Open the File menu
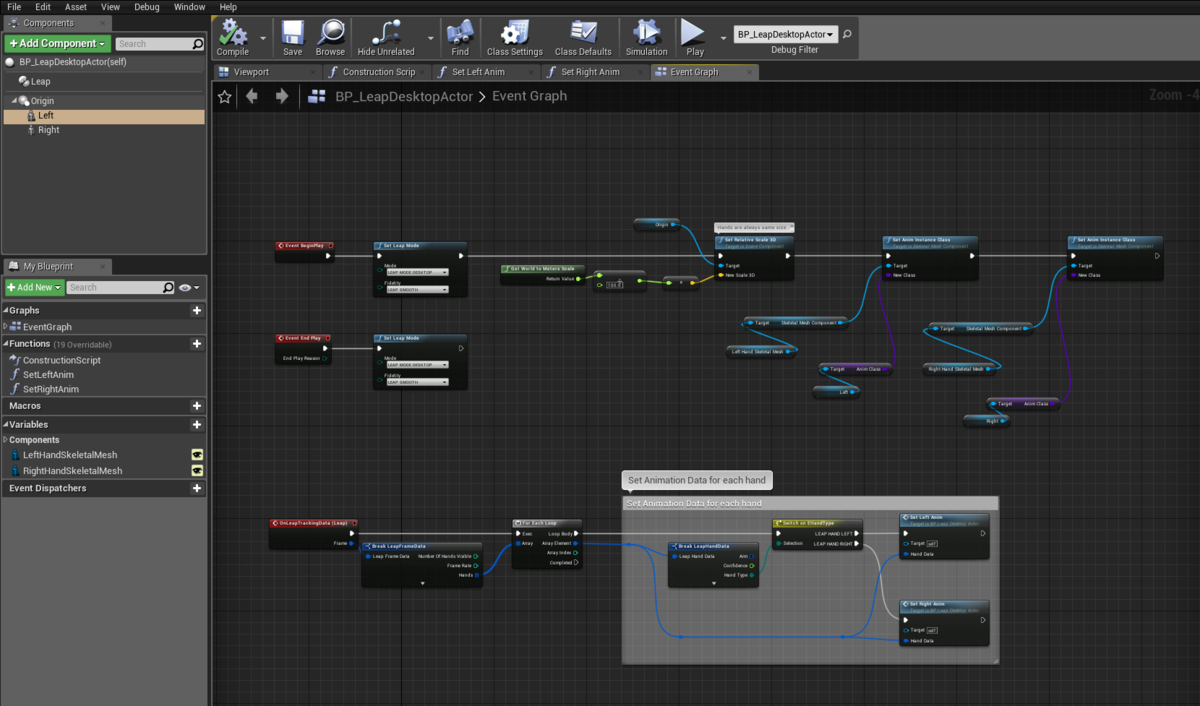This screenshot has width=1200, height=706. click(x=14, y=7)
